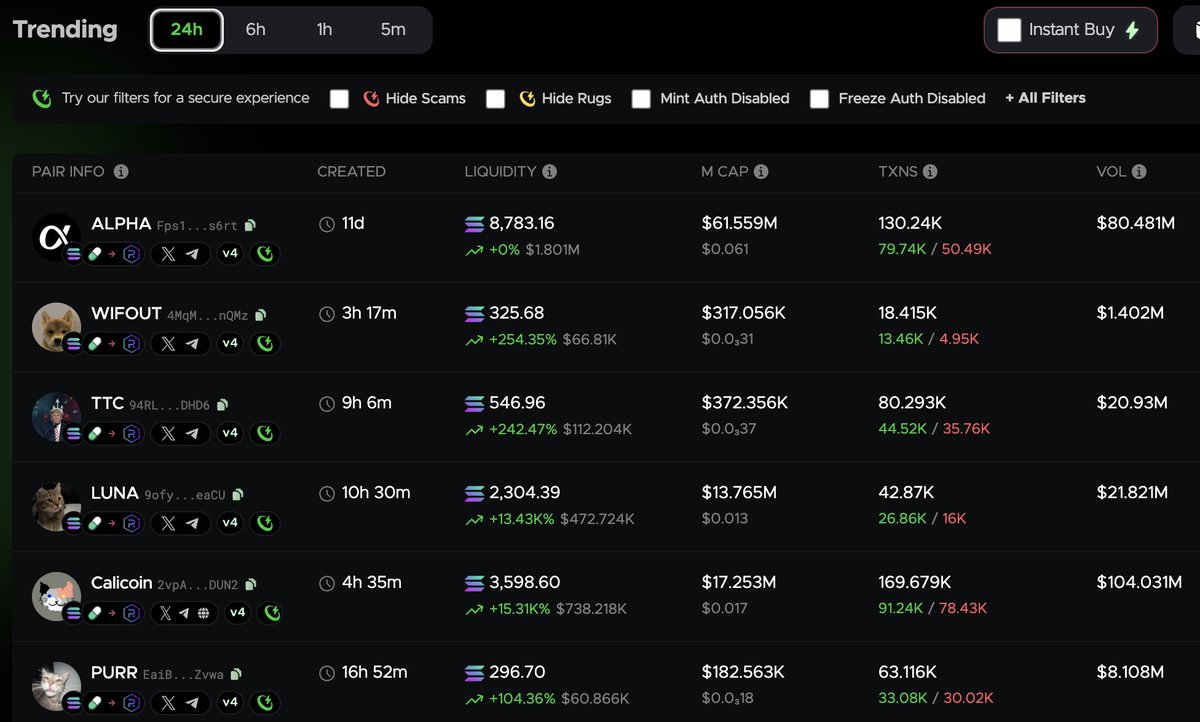Viewport: 1200px width, 722px height.
Task: Click TTC transactions count 80.293K
Action: tap(912, 403)
